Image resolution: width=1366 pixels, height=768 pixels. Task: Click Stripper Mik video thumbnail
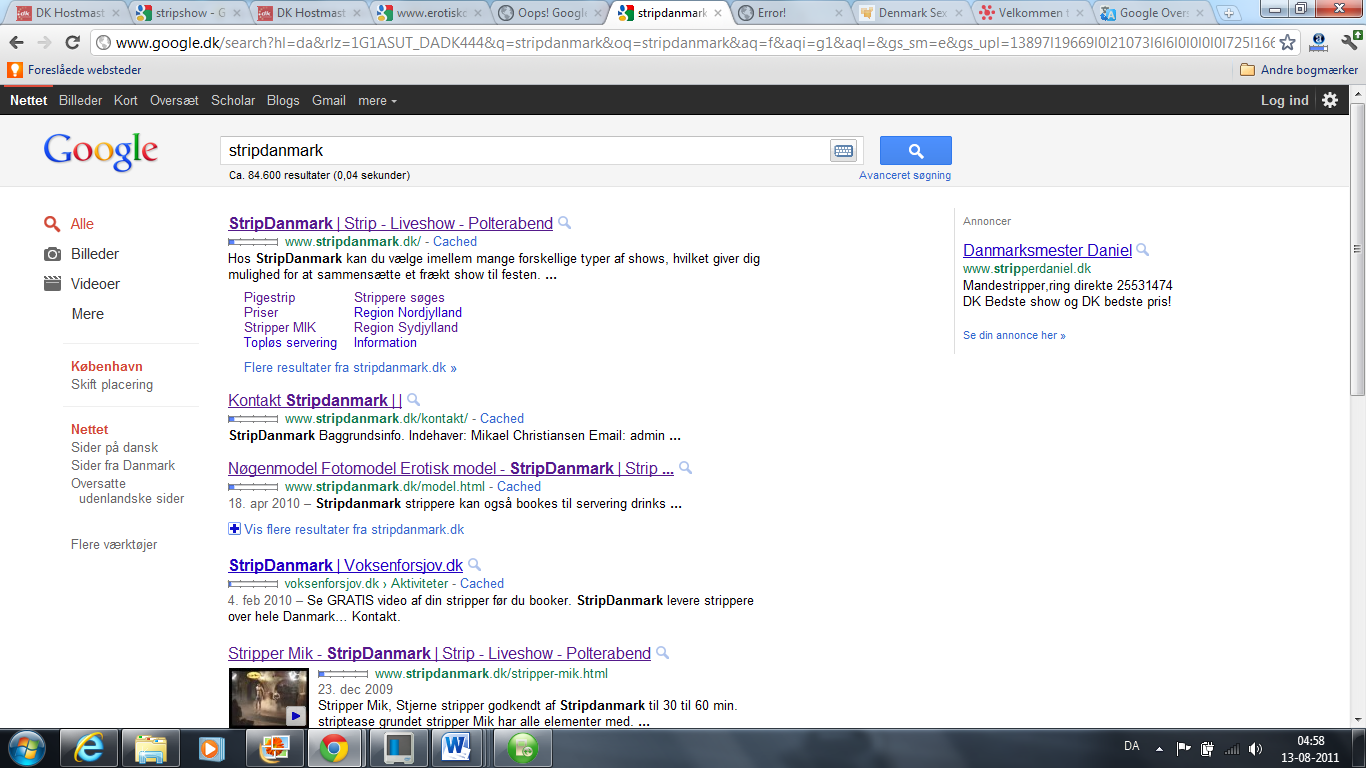[x=269, y=697]
